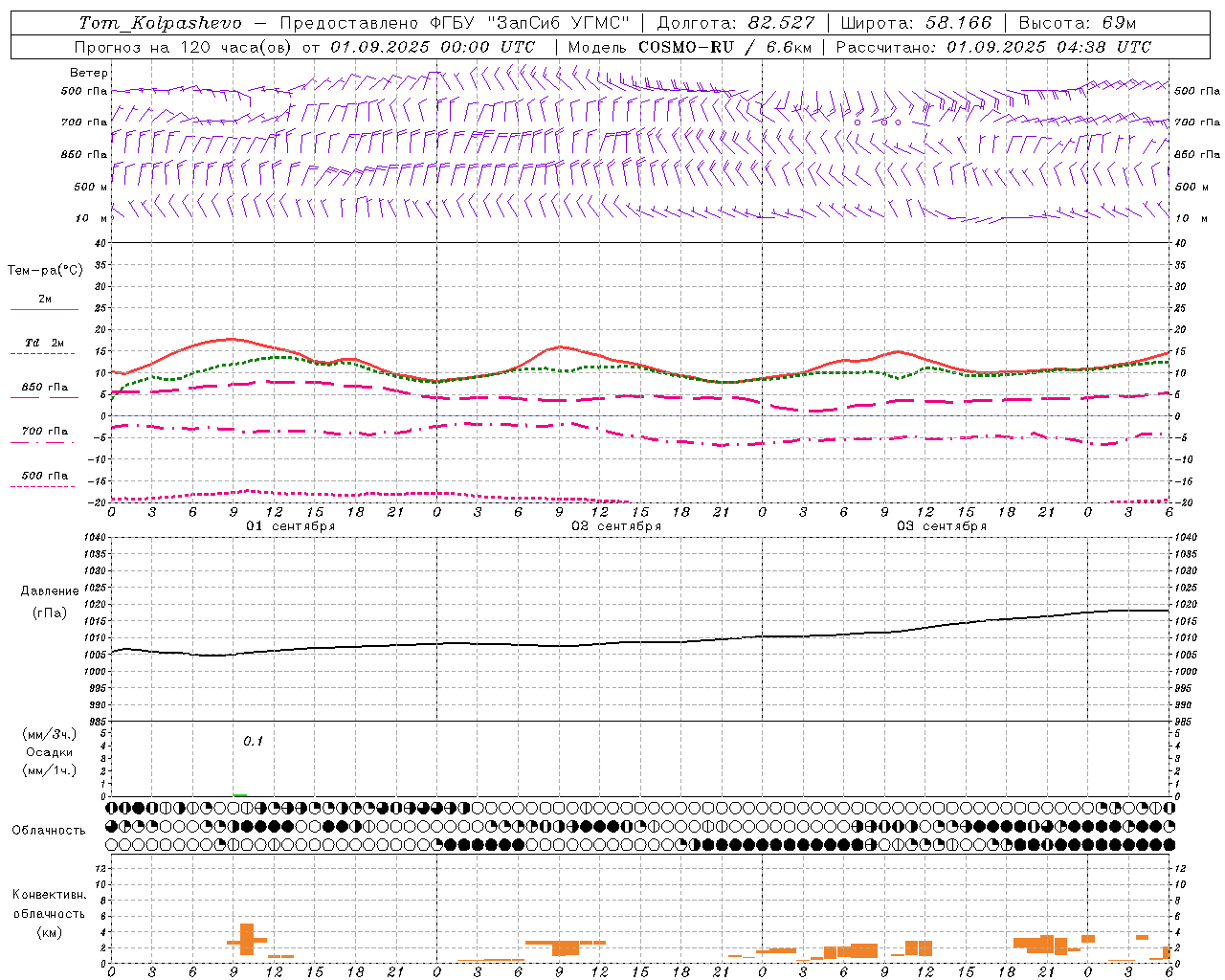The image size is (1225, 980).
Task: Click the Ветер wind panel label
Action: (x=89, y=73)
